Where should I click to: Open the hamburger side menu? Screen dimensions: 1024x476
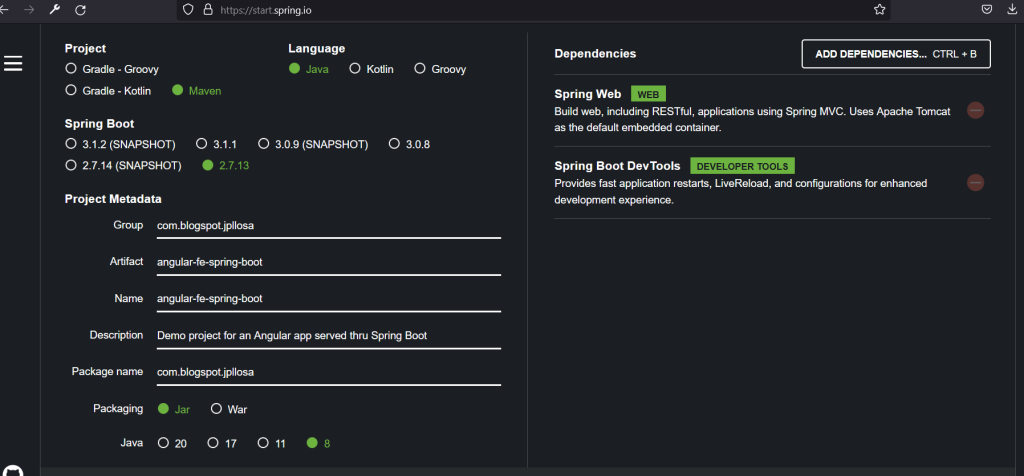point(13,63)
